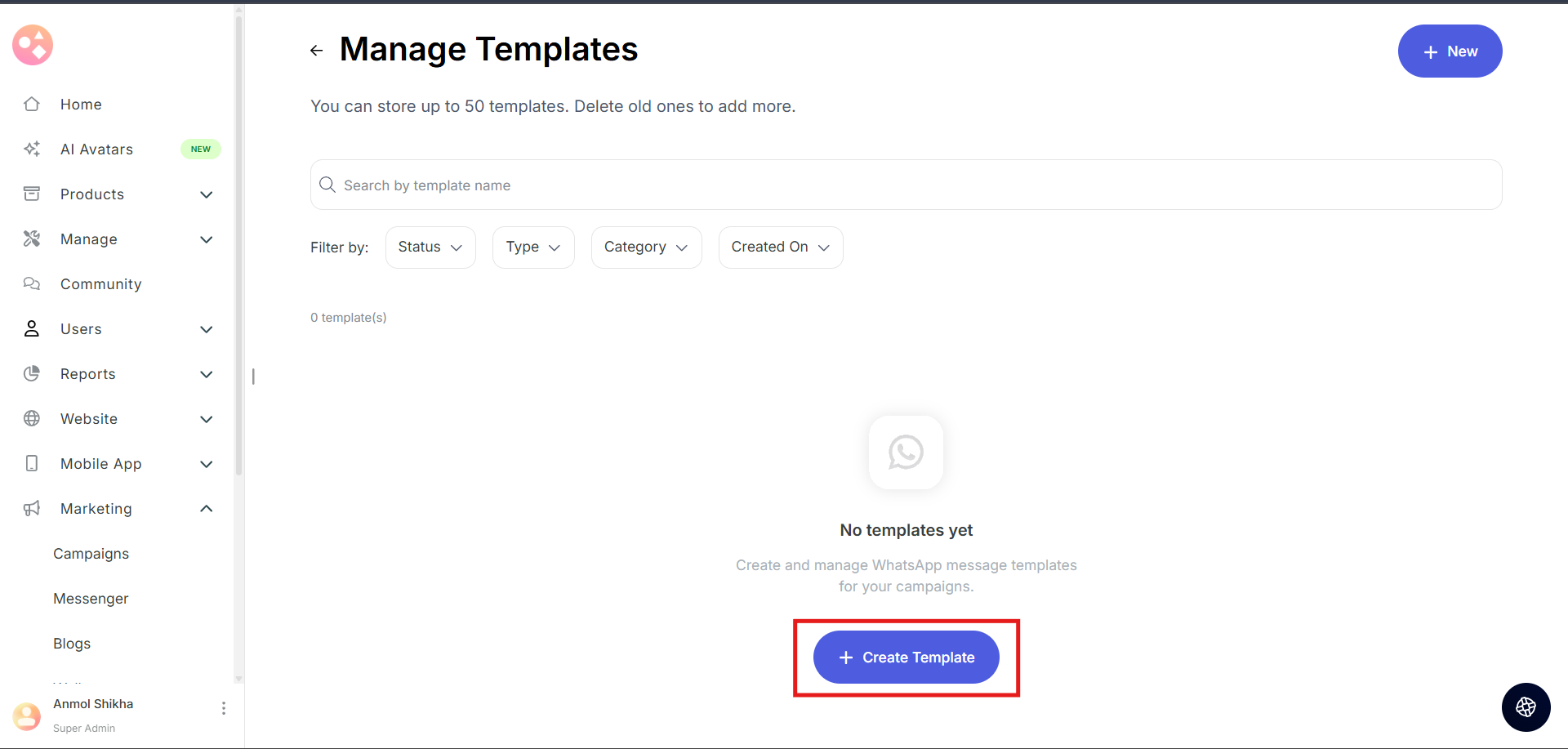Open the Status filter dropdown
Screen dimensions: 1568x749
(x=430, y=247)
